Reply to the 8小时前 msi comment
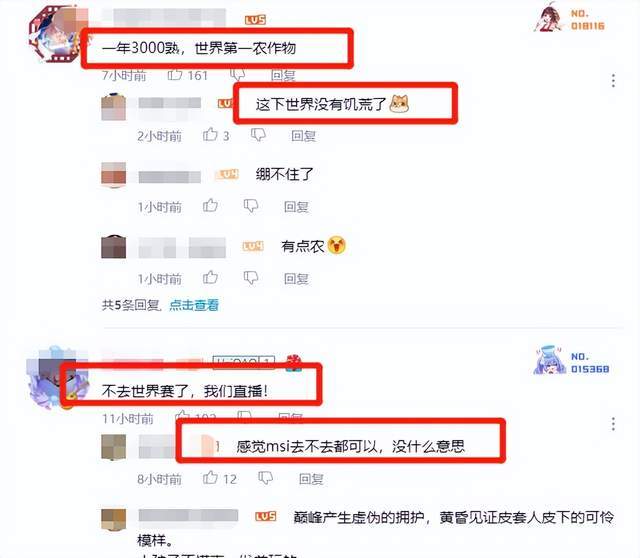The width and height of the screenshot is (640, 558). (x=311, y=478)
